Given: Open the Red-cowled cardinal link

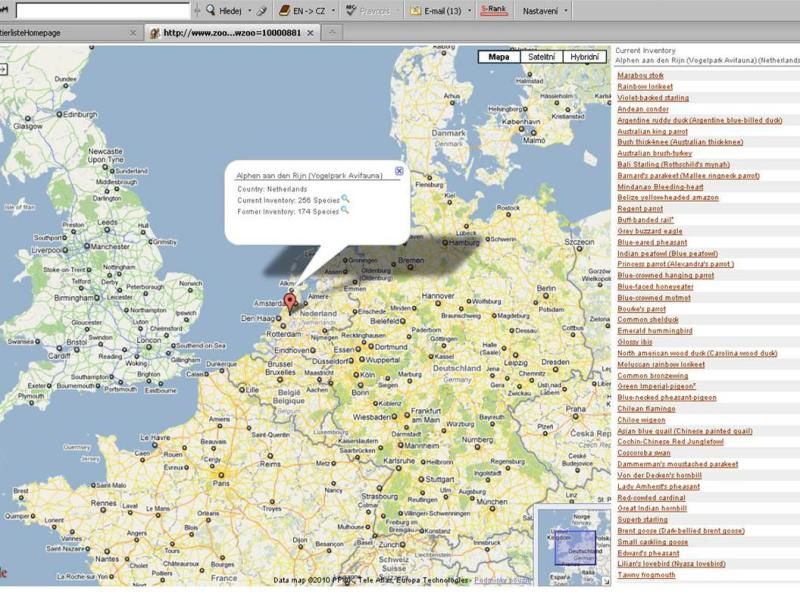Looking at the screenshot, I should pyautogui.click(x=651, y=498).
